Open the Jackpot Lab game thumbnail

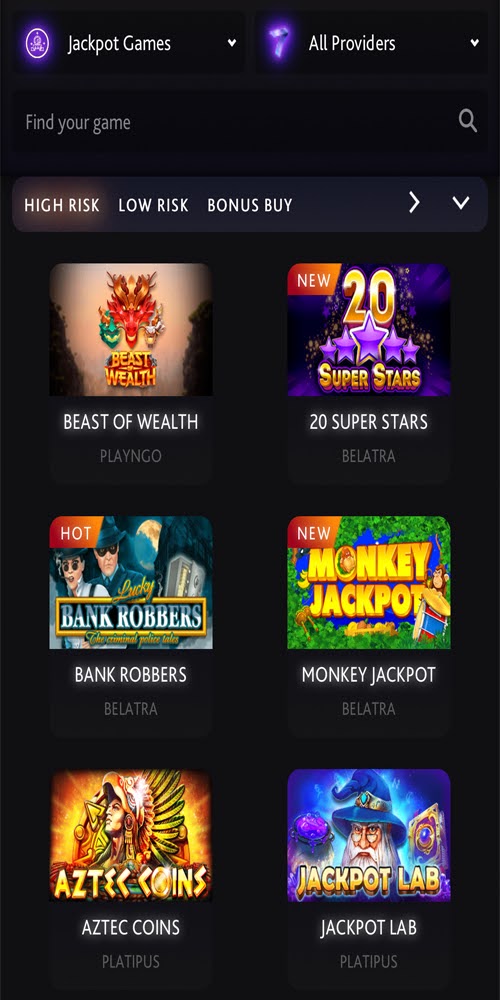(x=369, y=835)
